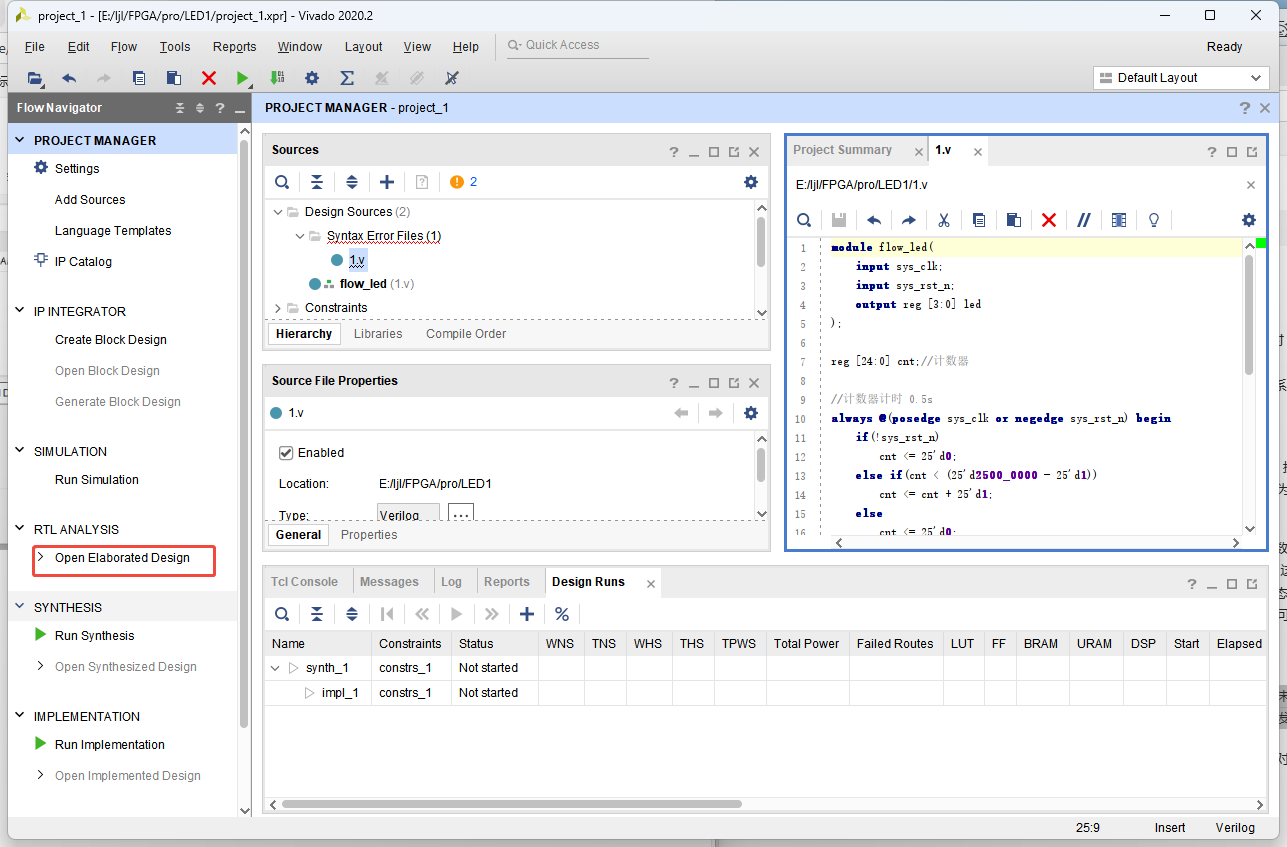Click the redo arrow in editor toolbar
The height and width of the screenshot is (847, 1287).
(908, 220)
